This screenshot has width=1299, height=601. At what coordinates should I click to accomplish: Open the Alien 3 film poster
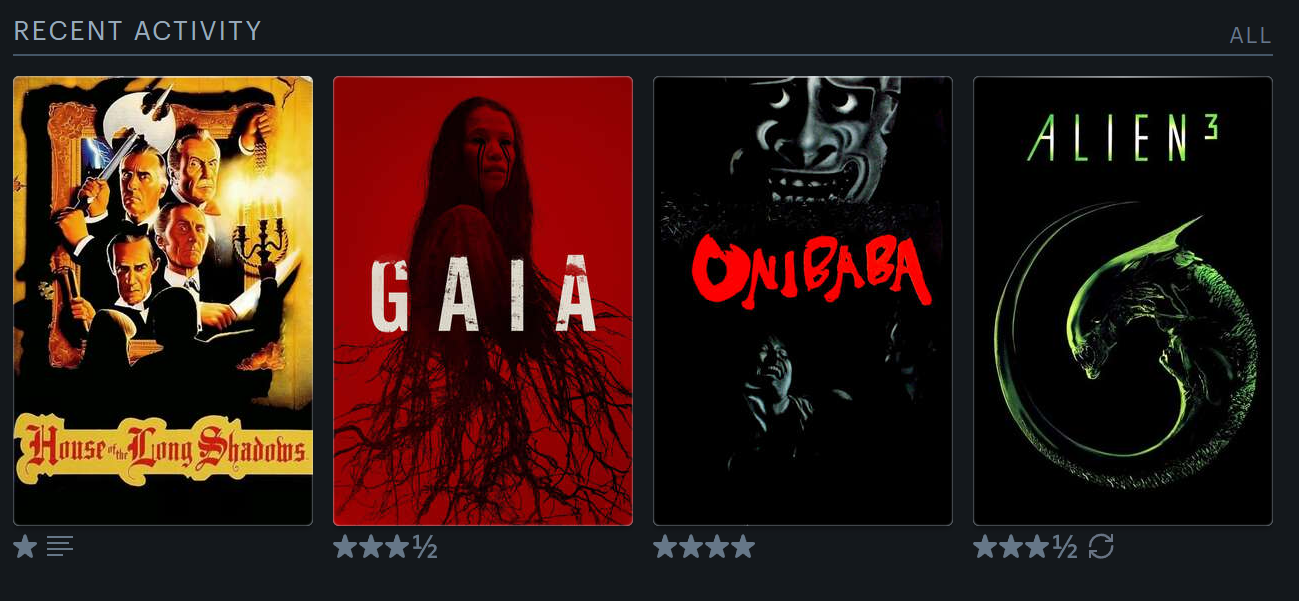coord(1123,301)
